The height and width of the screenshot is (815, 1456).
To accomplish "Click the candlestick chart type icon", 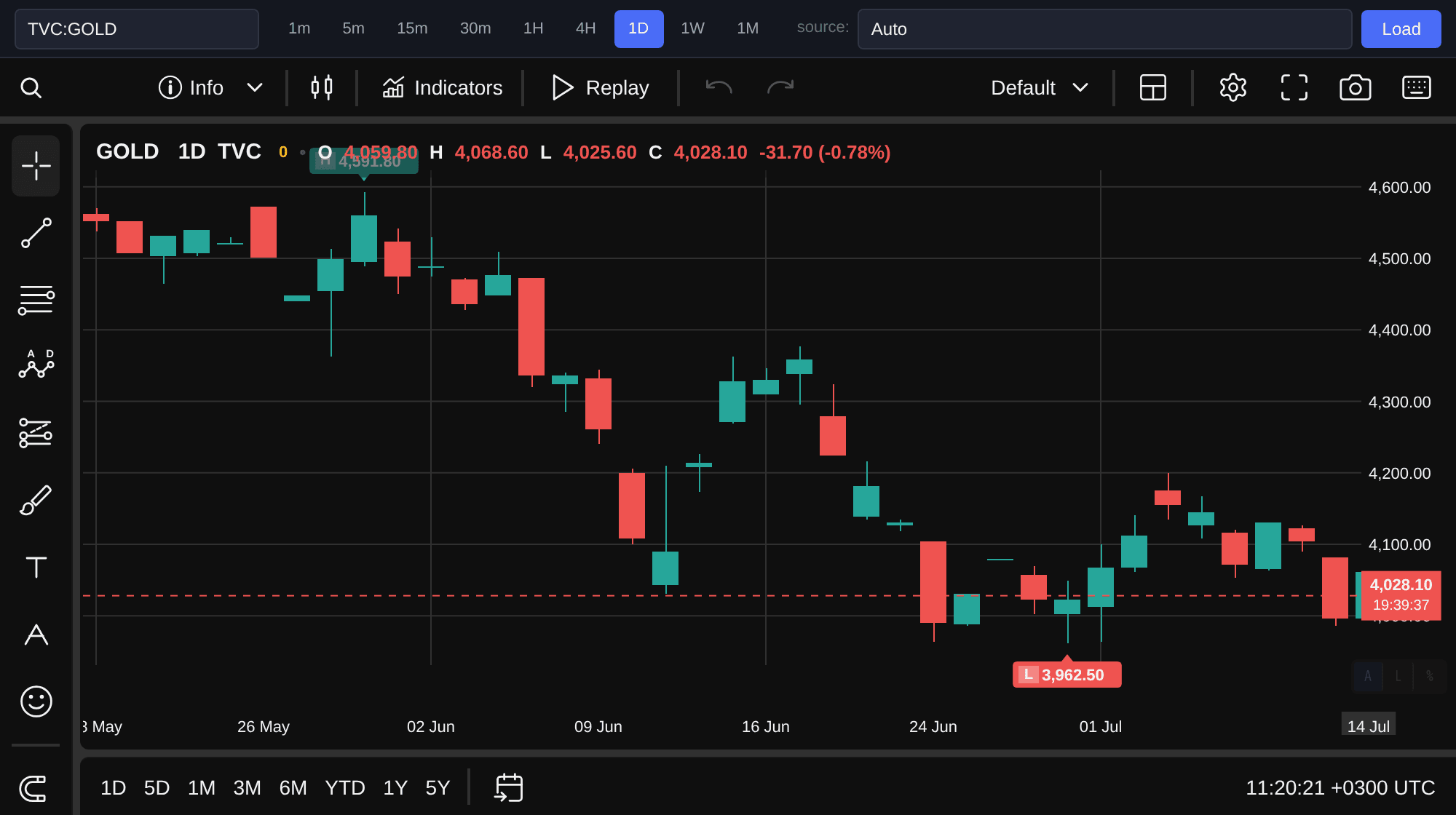I will tap(322, 88).
